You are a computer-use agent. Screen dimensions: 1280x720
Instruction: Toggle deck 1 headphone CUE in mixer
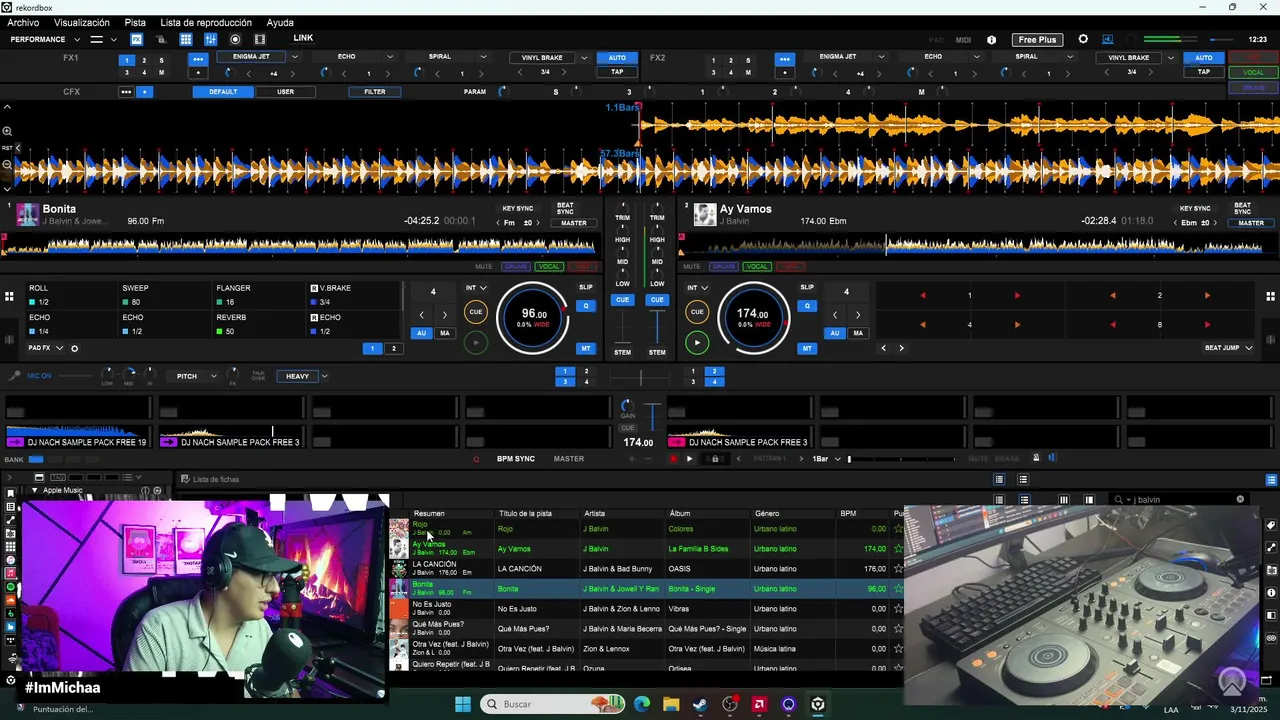(623, 300)
